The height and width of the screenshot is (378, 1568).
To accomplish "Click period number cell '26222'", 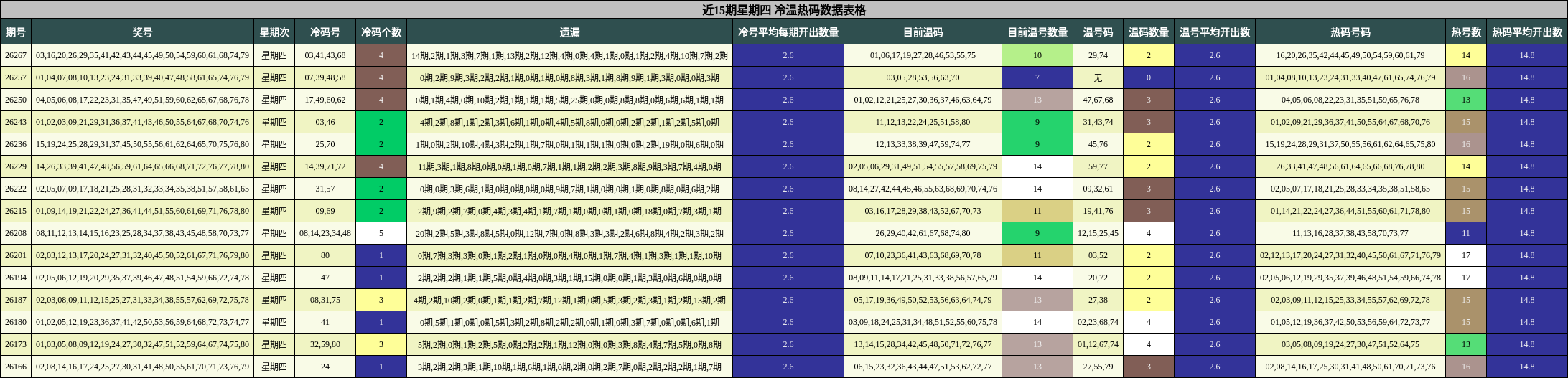I will [x=16, y=189].
